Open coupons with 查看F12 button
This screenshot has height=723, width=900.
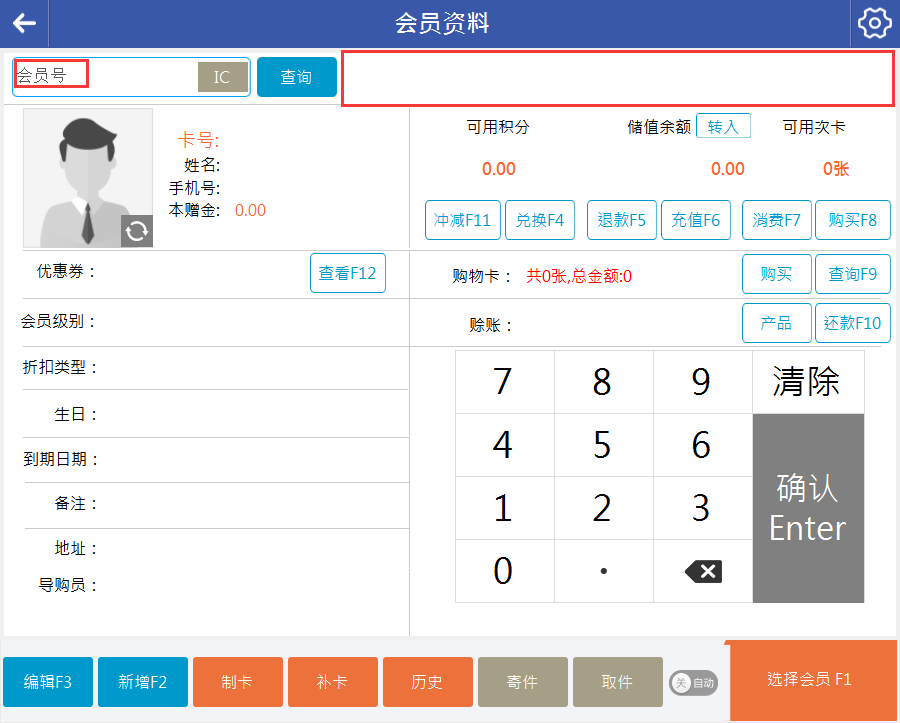(x=348, y=273)
